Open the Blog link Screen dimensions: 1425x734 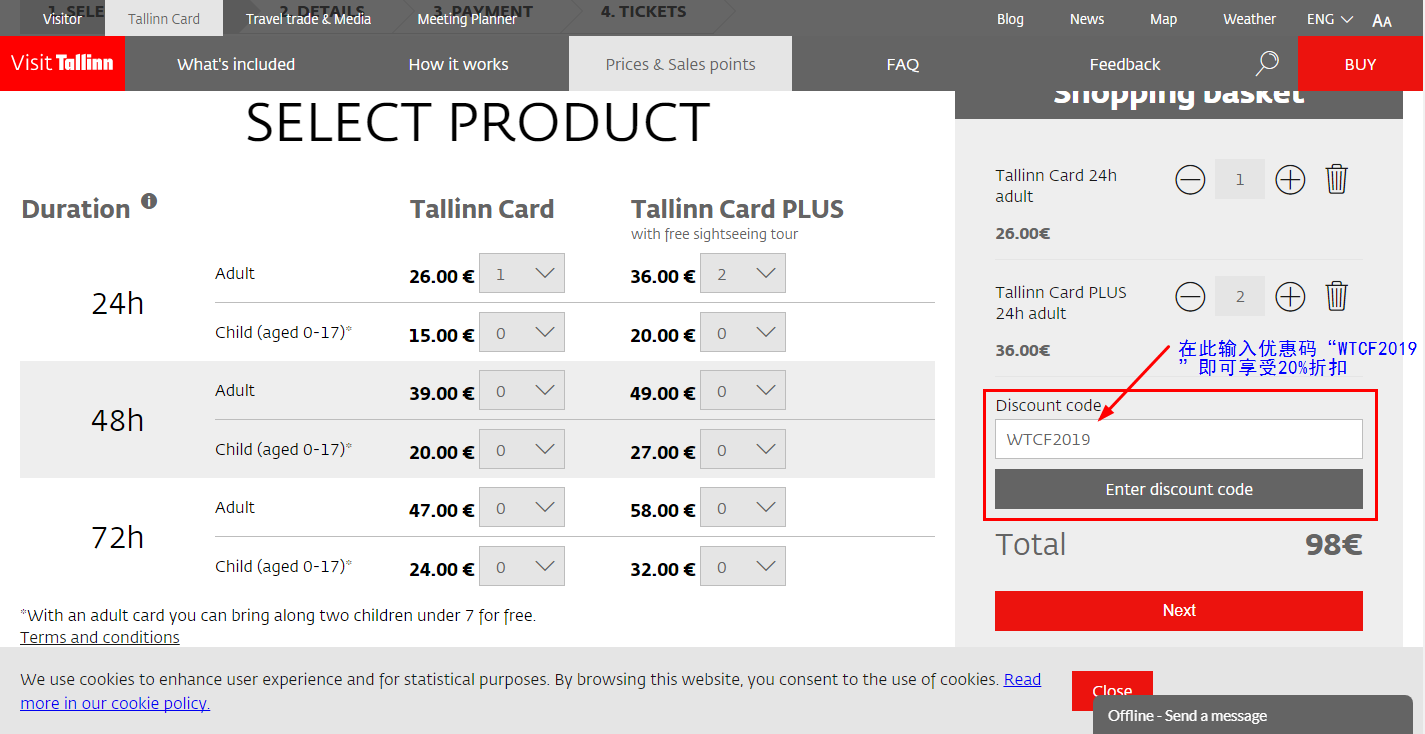[x=1010, y=19]
